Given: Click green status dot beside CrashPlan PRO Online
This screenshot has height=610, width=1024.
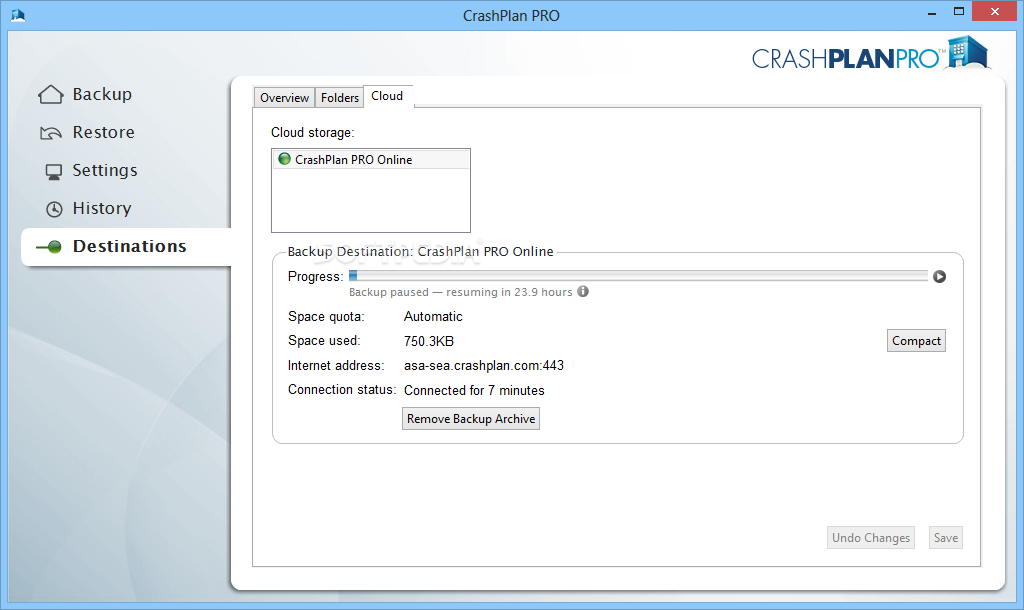Looking at the screenshot, I should click(x=284, y=159).
